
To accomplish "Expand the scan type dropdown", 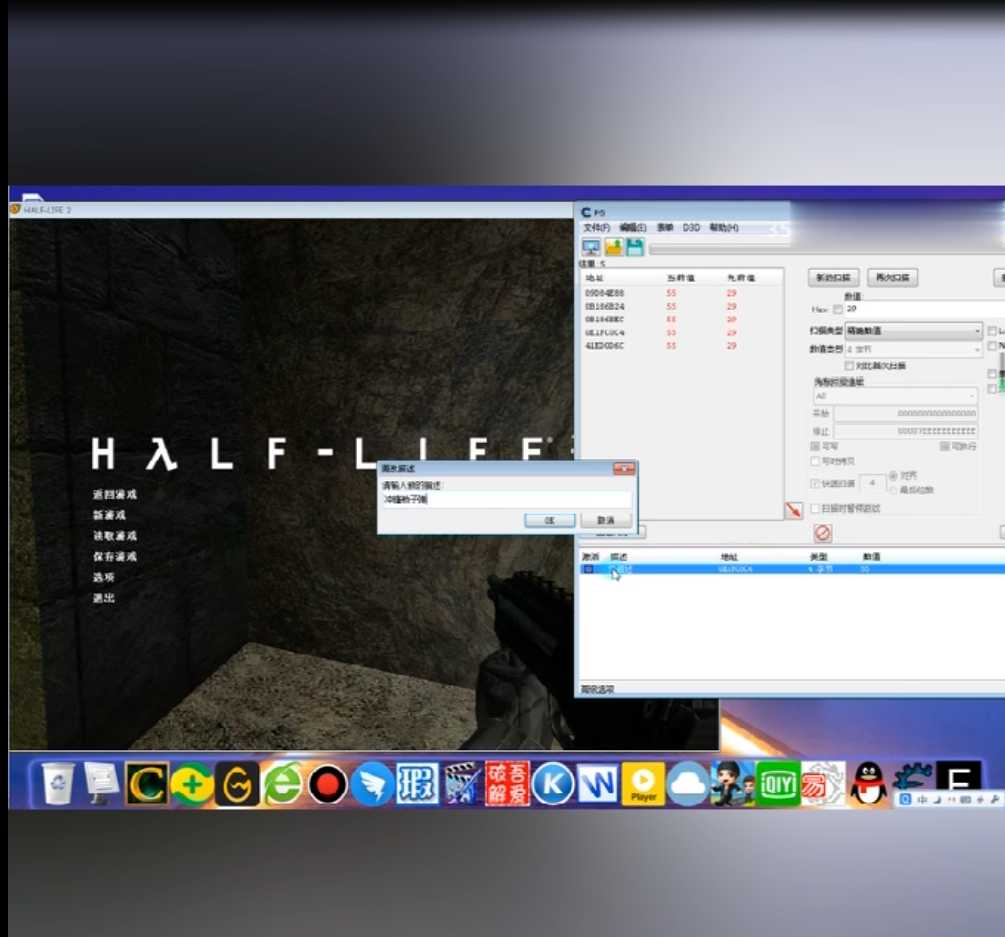I will point(913,331).
